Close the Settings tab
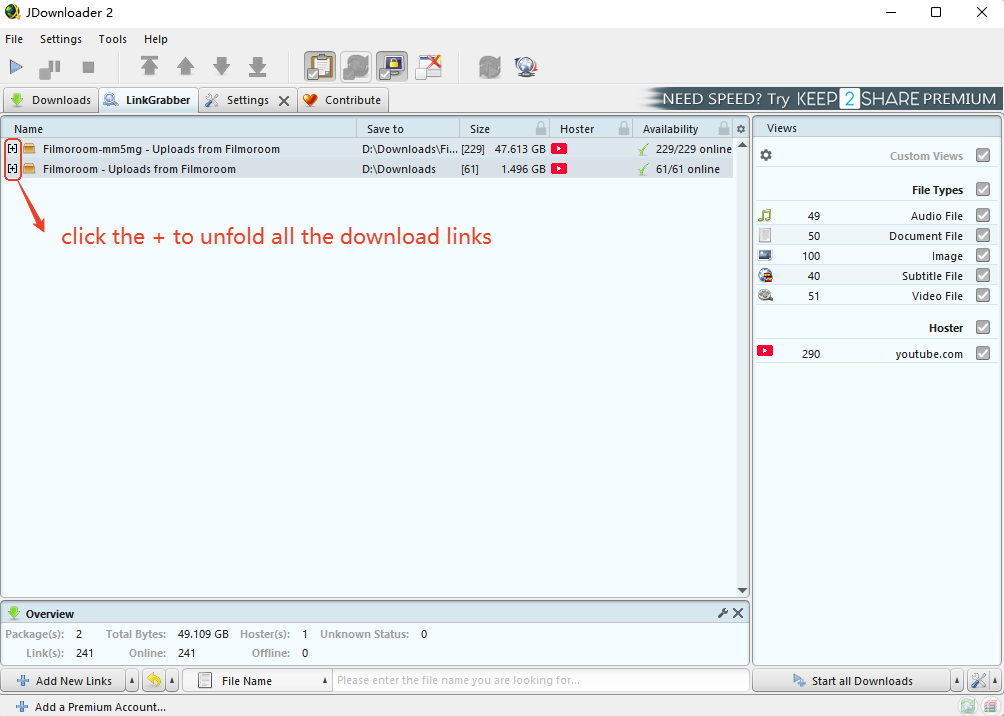 (x=284, y=100)
